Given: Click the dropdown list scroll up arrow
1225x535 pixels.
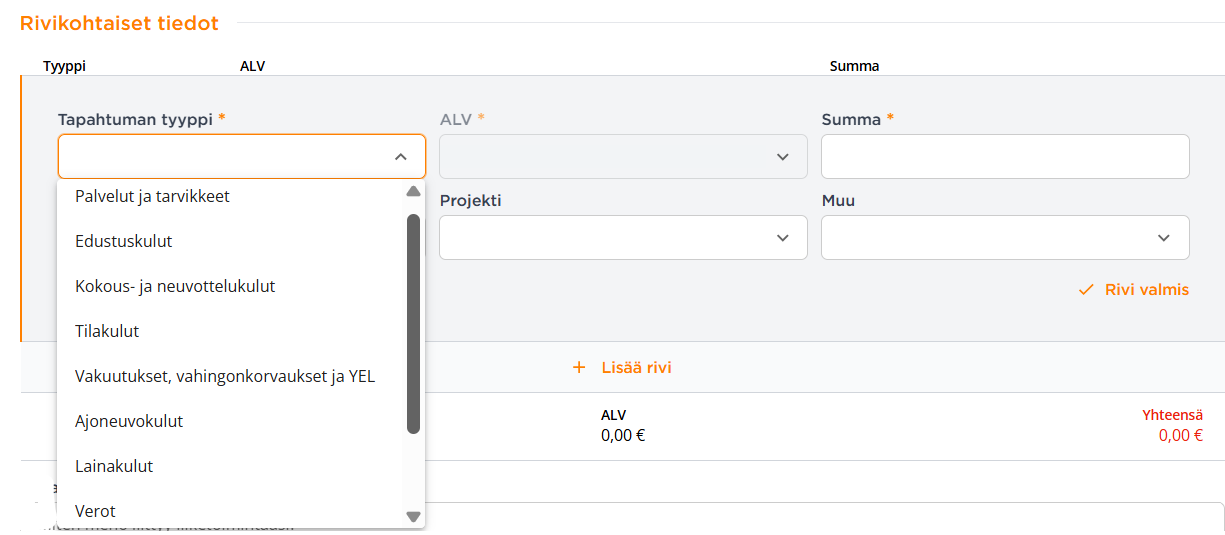Looking at the screenshot, I should click(x=413, y=192).
